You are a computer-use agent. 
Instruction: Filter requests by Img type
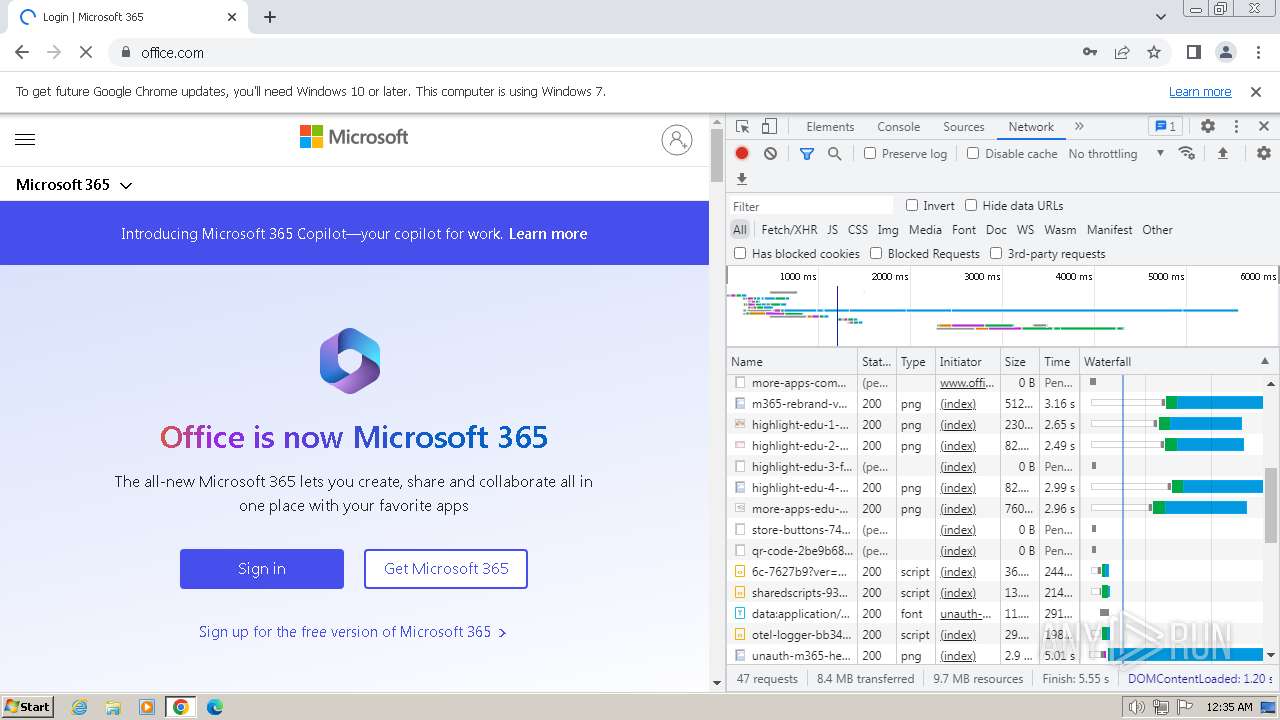point(888,230)
